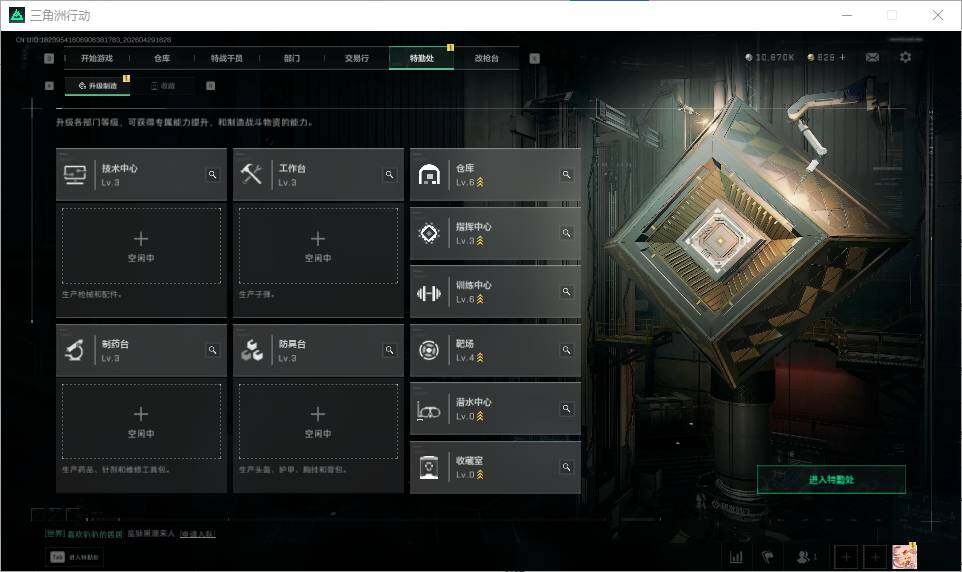This screenshot has height=572, width=962.
Task: Select the 训练中心 dumbbell icon
Action: 429,293
